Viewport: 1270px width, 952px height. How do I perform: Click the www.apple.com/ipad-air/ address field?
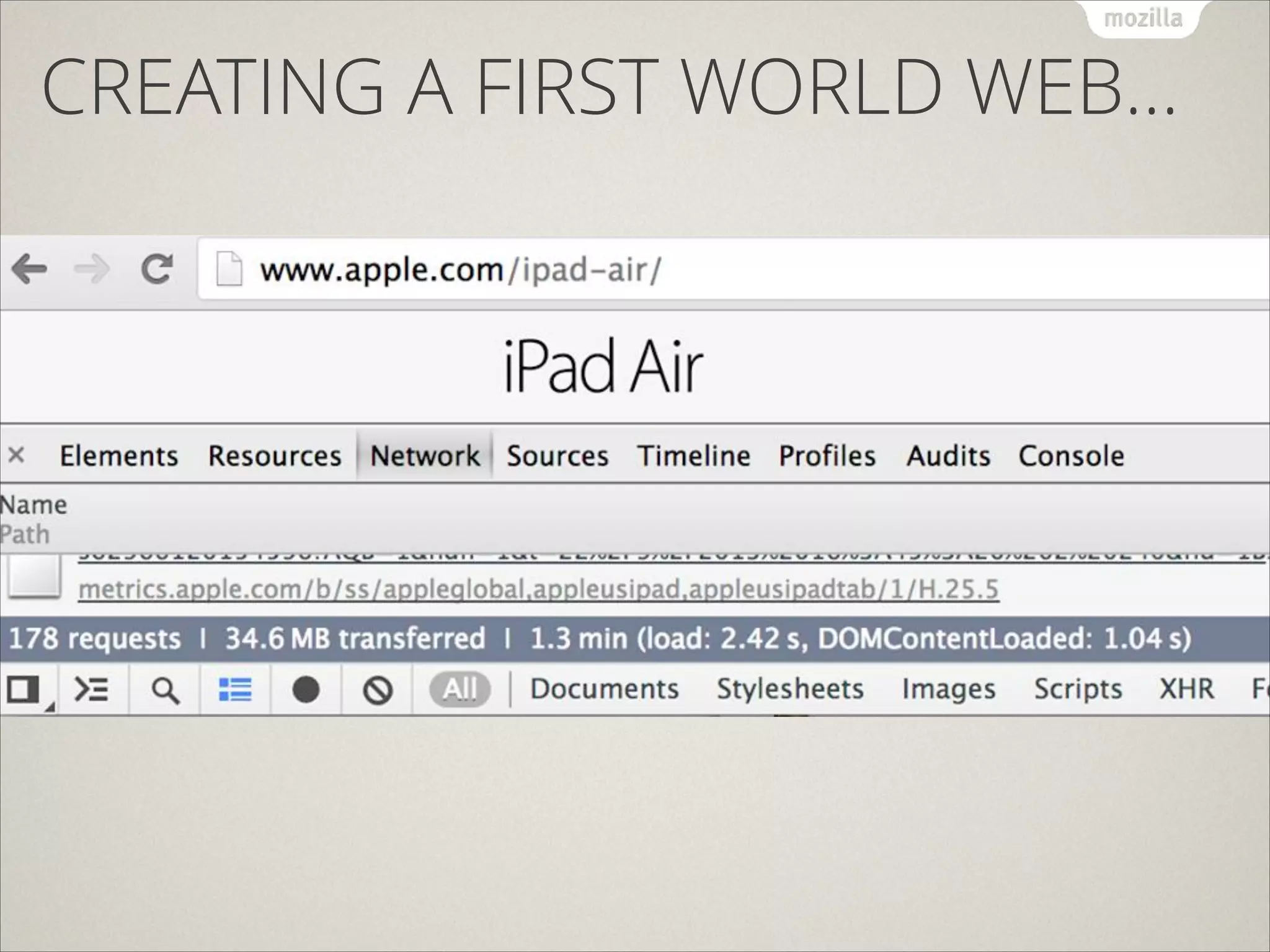point(734,270)
